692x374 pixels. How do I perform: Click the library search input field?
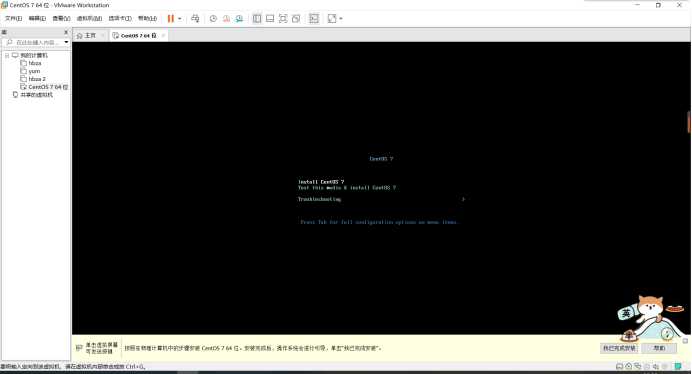tap(34, 42)
